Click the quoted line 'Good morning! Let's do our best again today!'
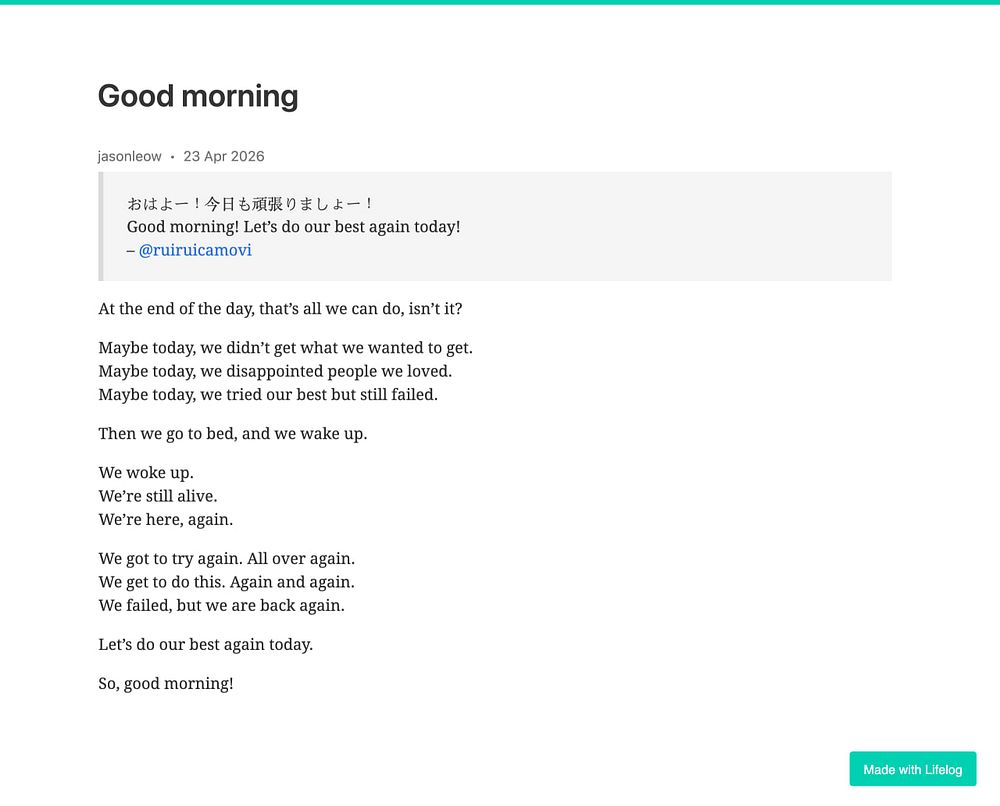Screen dimensions: 1000x806 tap(293, 227)
